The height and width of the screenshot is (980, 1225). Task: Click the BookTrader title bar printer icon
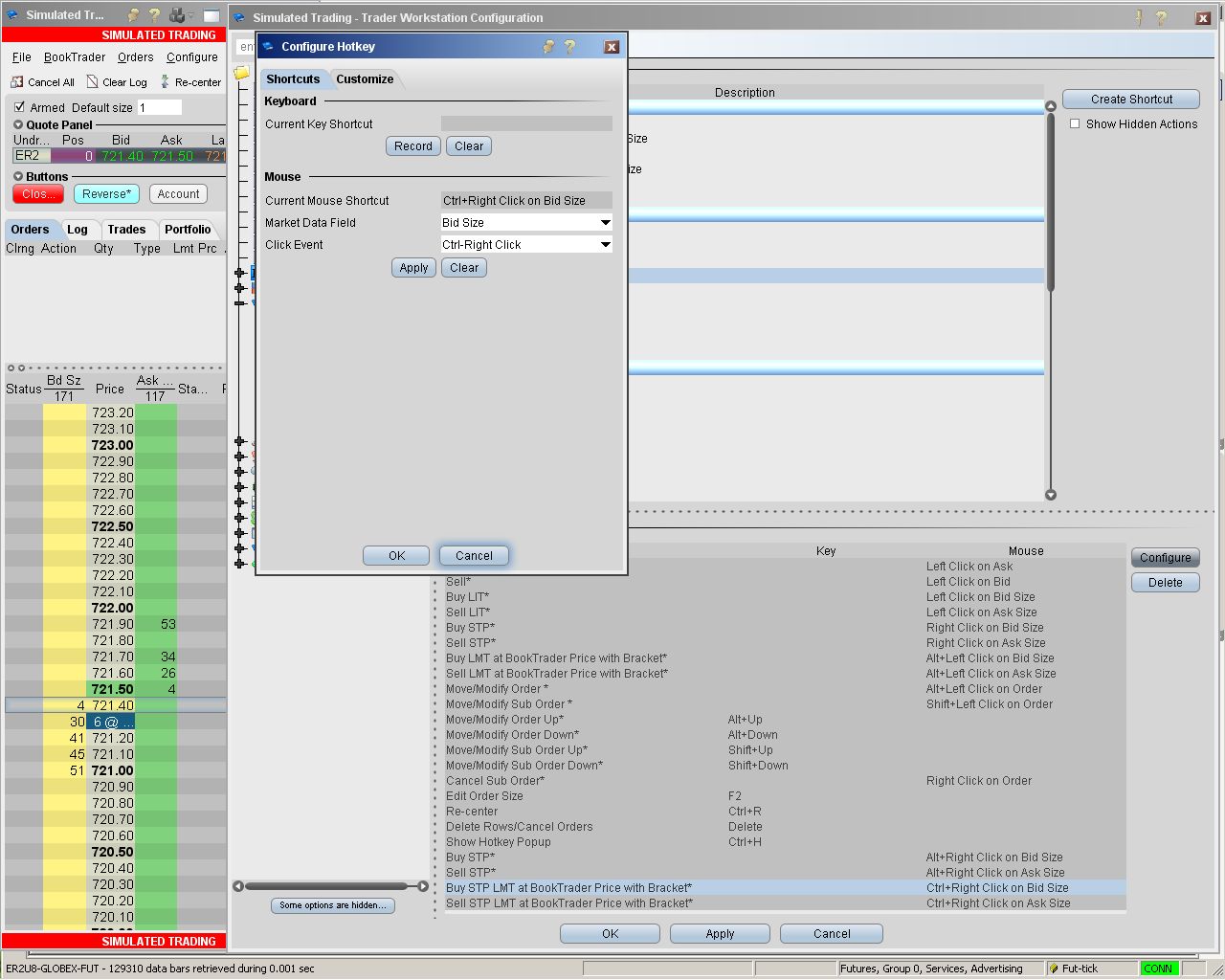coord(177,15)
